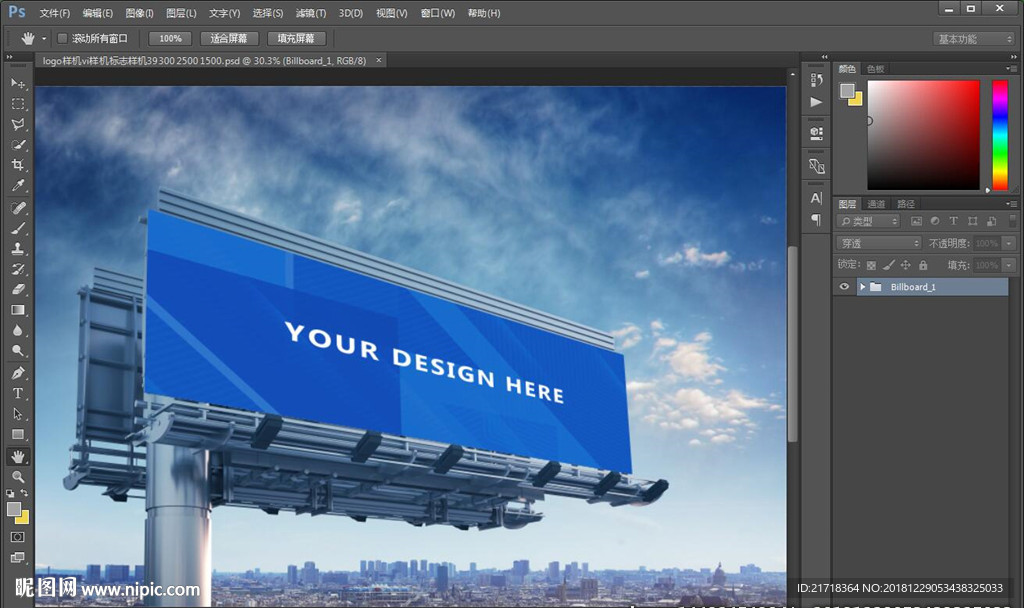Open the History panel icon
The height and width of the screenshot is (608, 1024).
(x=816, y=80)
